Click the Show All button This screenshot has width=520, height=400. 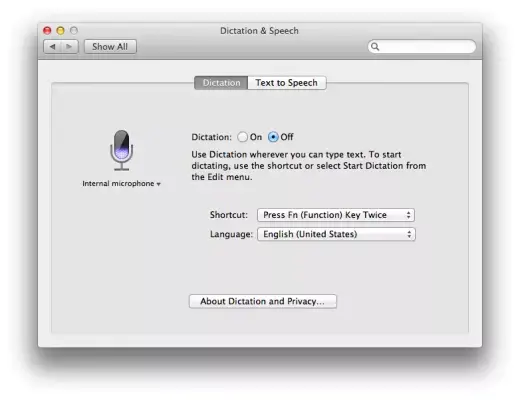click(110, 47)
